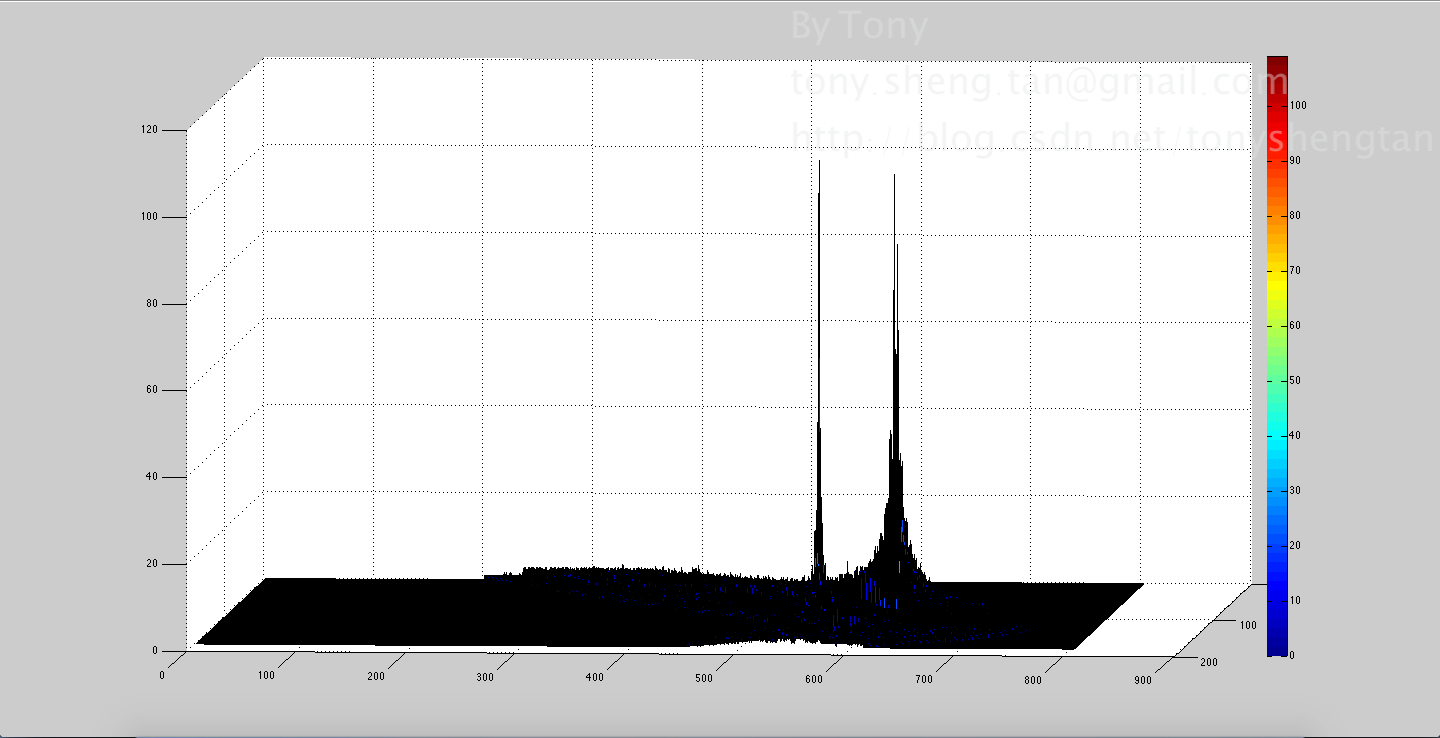
Task: Select the cyan region of the colorbar
Action: click(1277, 435)
